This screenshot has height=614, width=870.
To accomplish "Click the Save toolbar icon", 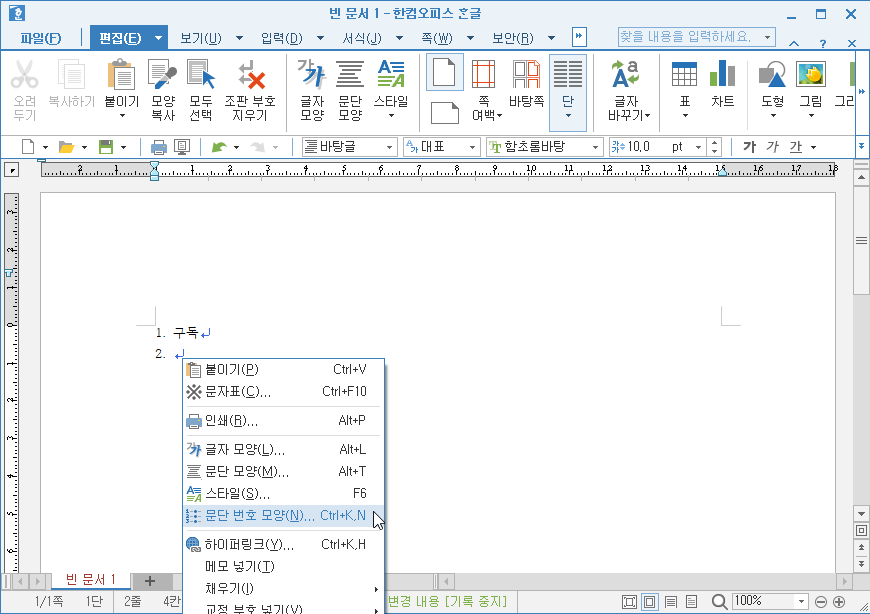I will coord(105,147).
